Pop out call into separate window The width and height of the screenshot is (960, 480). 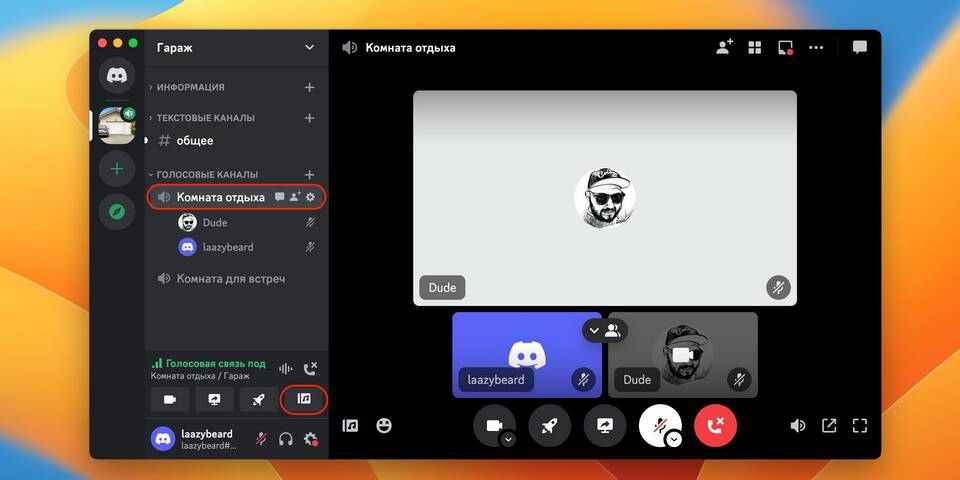point(829,426)
